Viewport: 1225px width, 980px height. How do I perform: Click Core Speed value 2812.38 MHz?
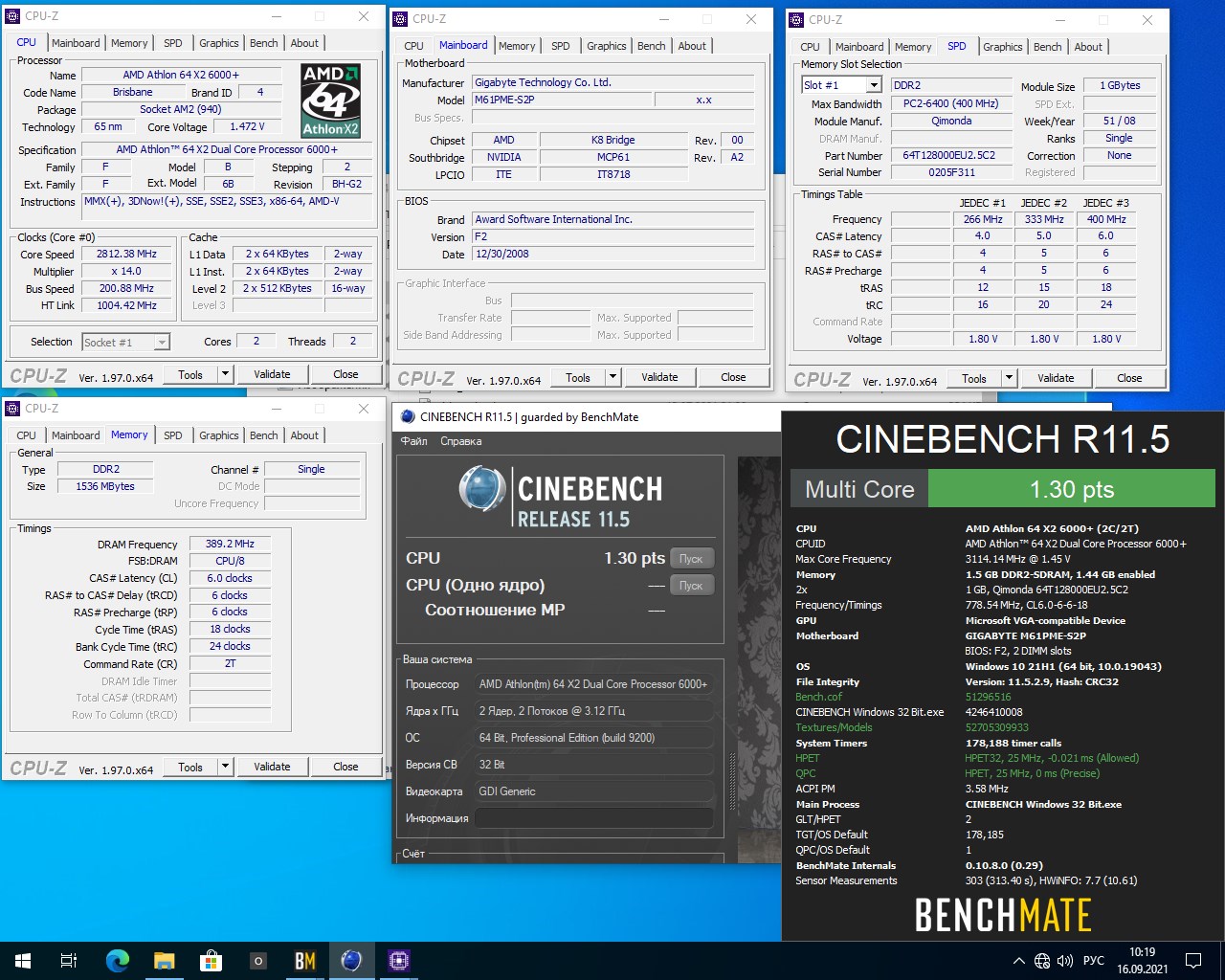pos(126,254)
